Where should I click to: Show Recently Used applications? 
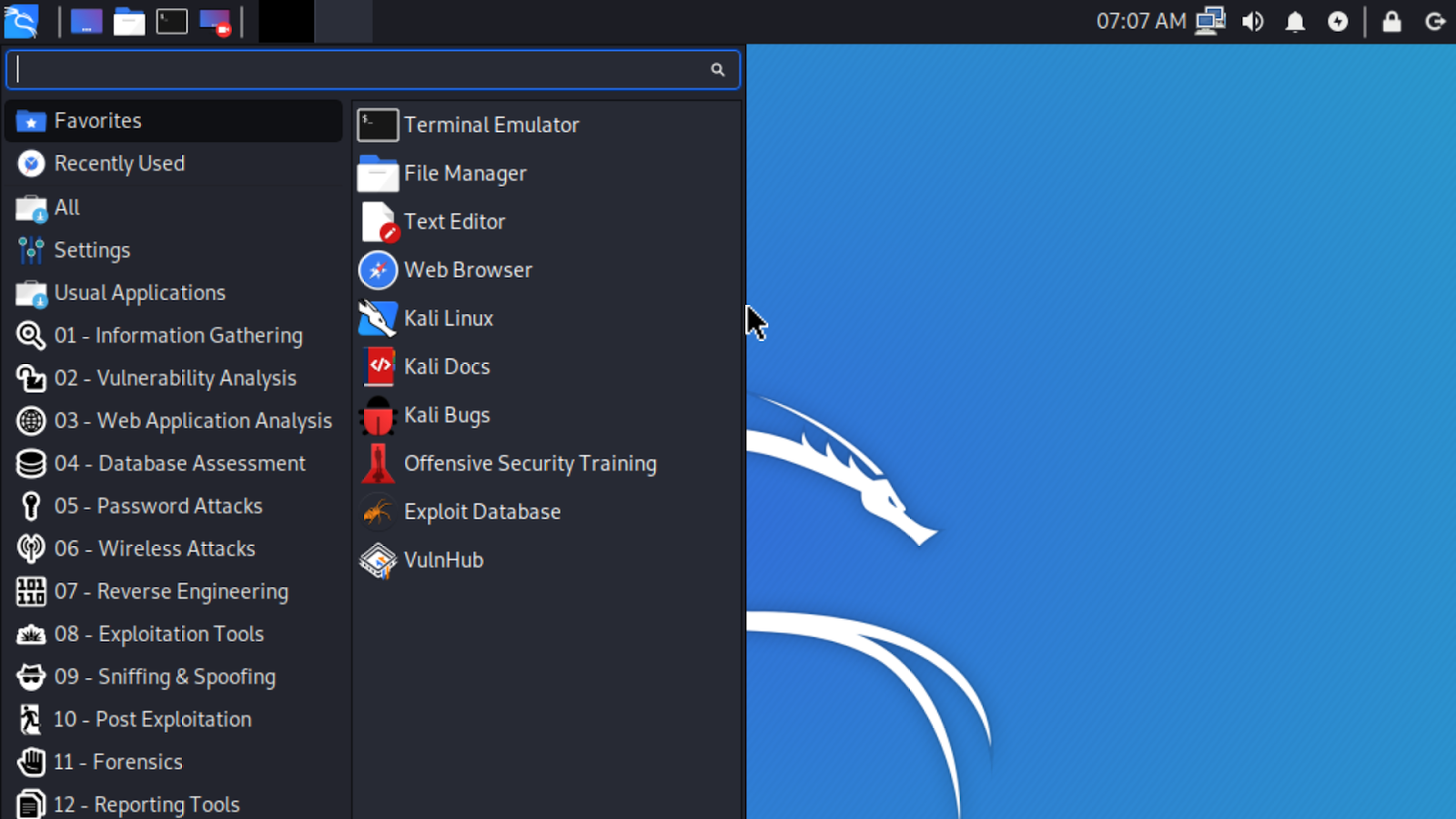click(119, 164)
